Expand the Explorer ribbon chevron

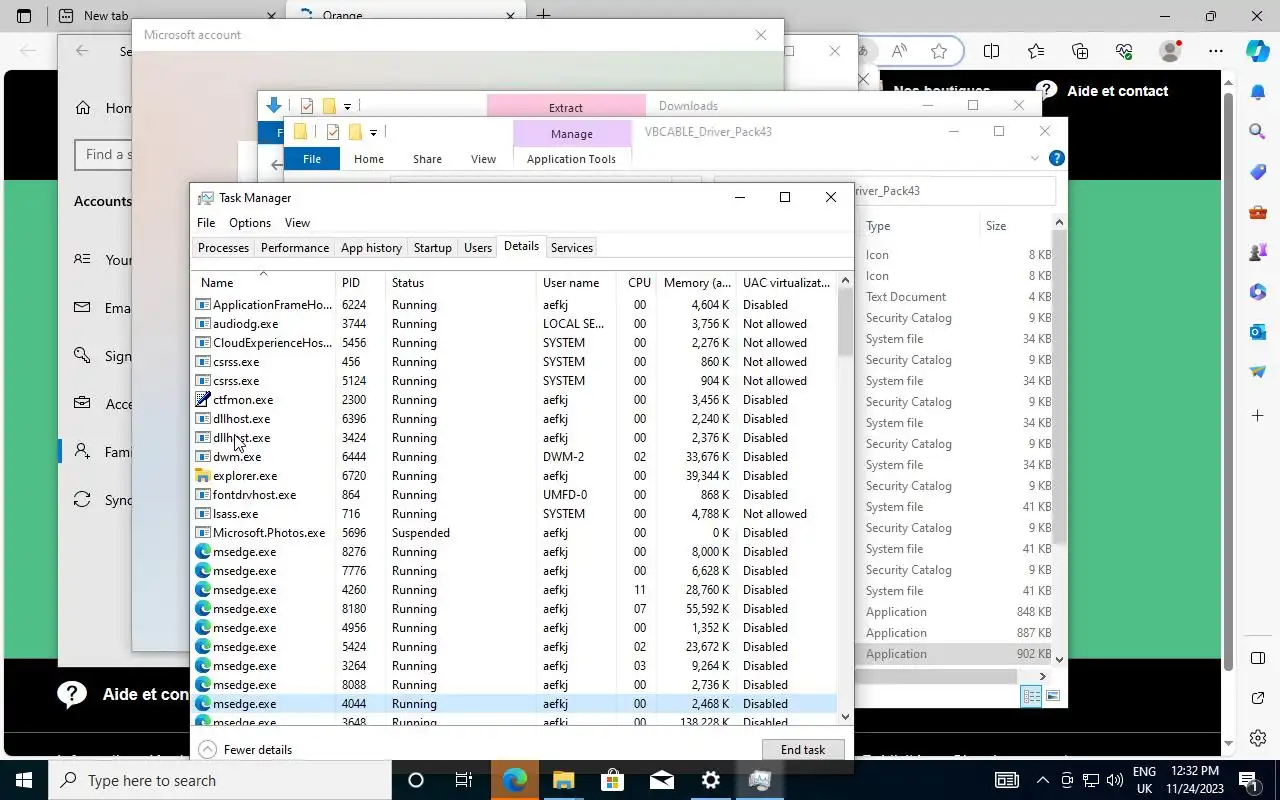tap(1034, 158)
